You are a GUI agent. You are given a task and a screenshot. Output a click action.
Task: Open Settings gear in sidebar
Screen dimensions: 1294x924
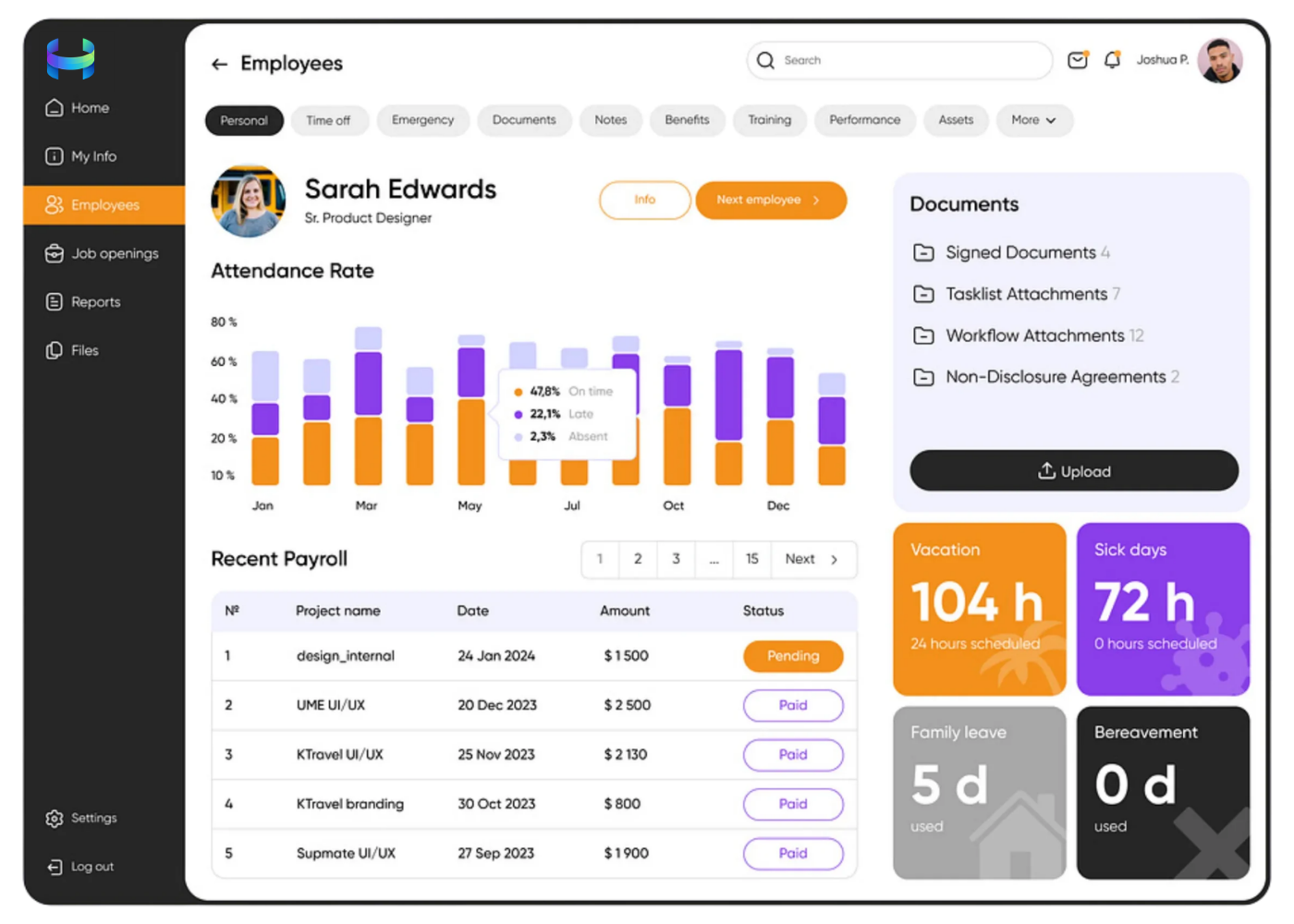pyautogui.click(x=55, y=819)
